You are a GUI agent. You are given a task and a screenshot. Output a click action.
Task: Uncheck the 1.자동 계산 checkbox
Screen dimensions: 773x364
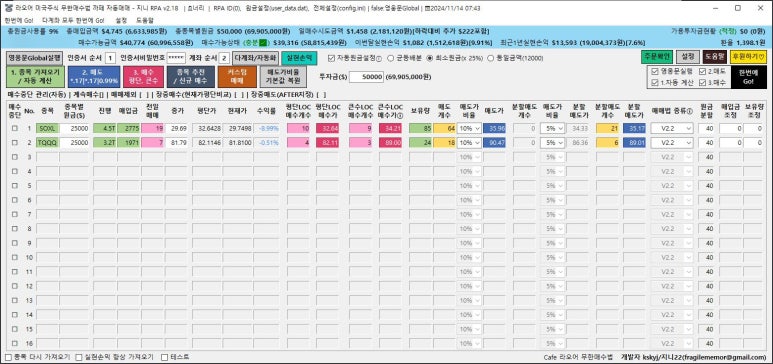[x=655, y=82]
